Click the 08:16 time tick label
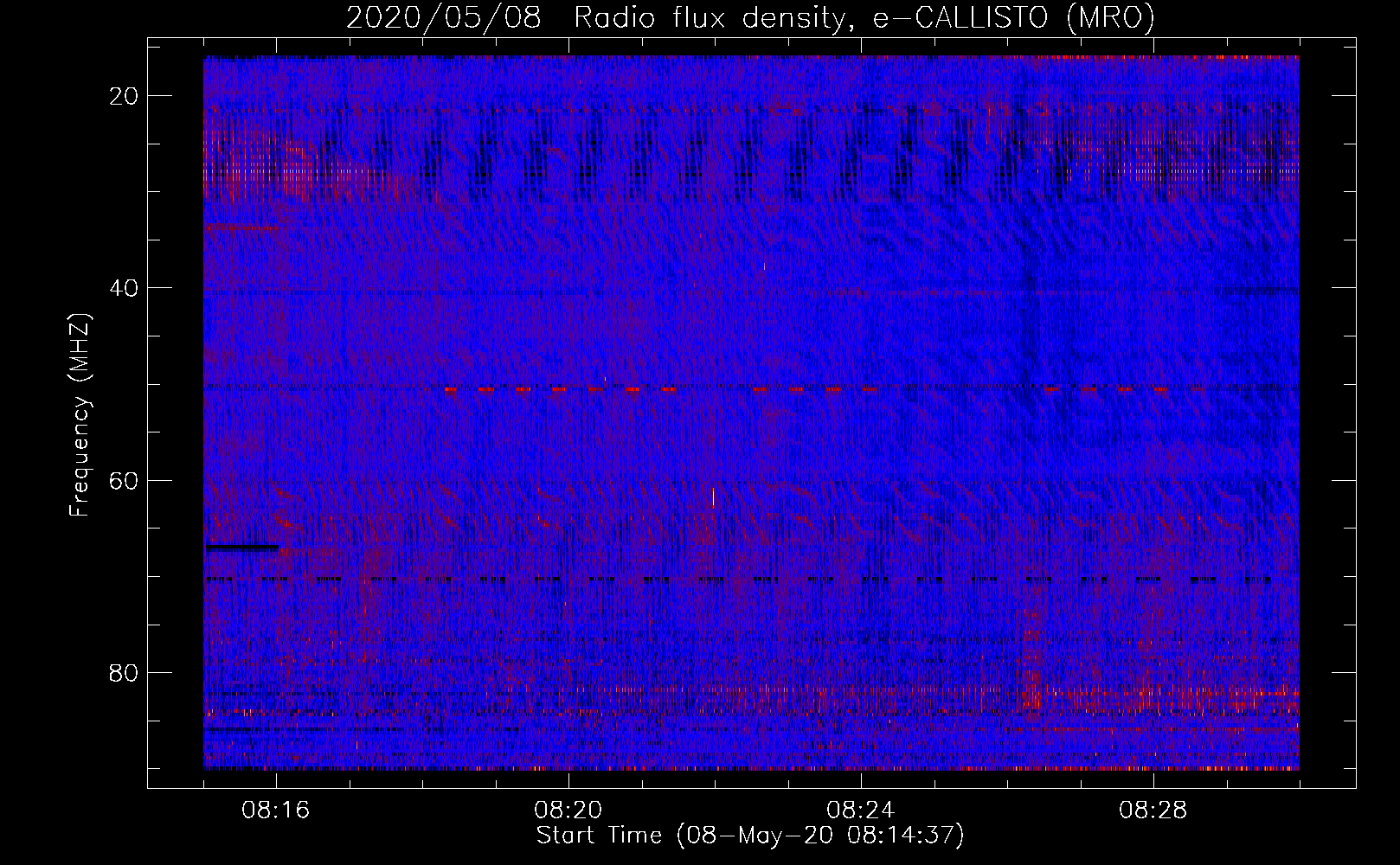Image resolution: width=1400 pixels, height=865 pixels. coord(276,811)
